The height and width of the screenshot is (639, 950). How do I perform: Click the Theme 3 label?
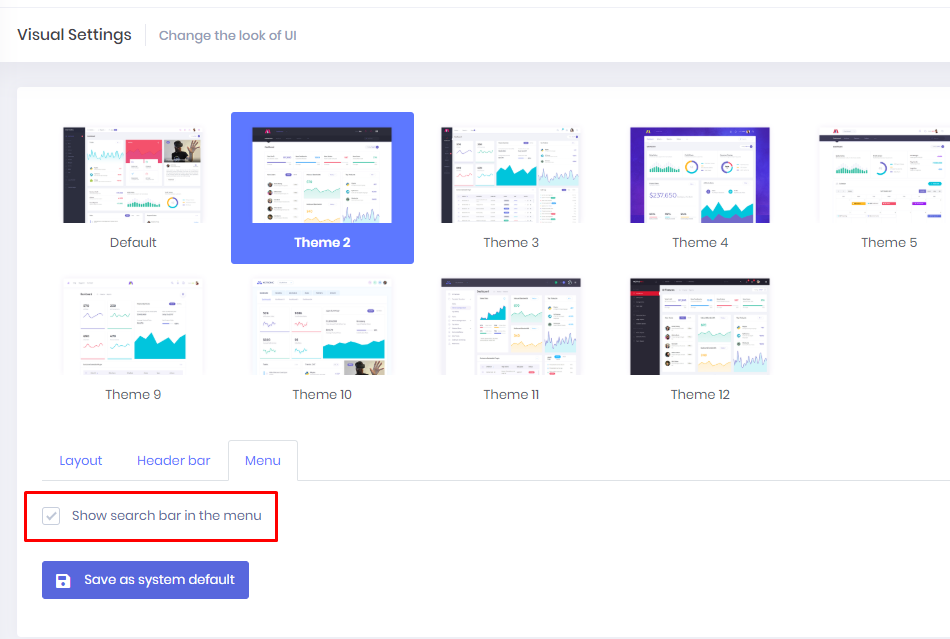pyautogui.click(x=511, y=242)
